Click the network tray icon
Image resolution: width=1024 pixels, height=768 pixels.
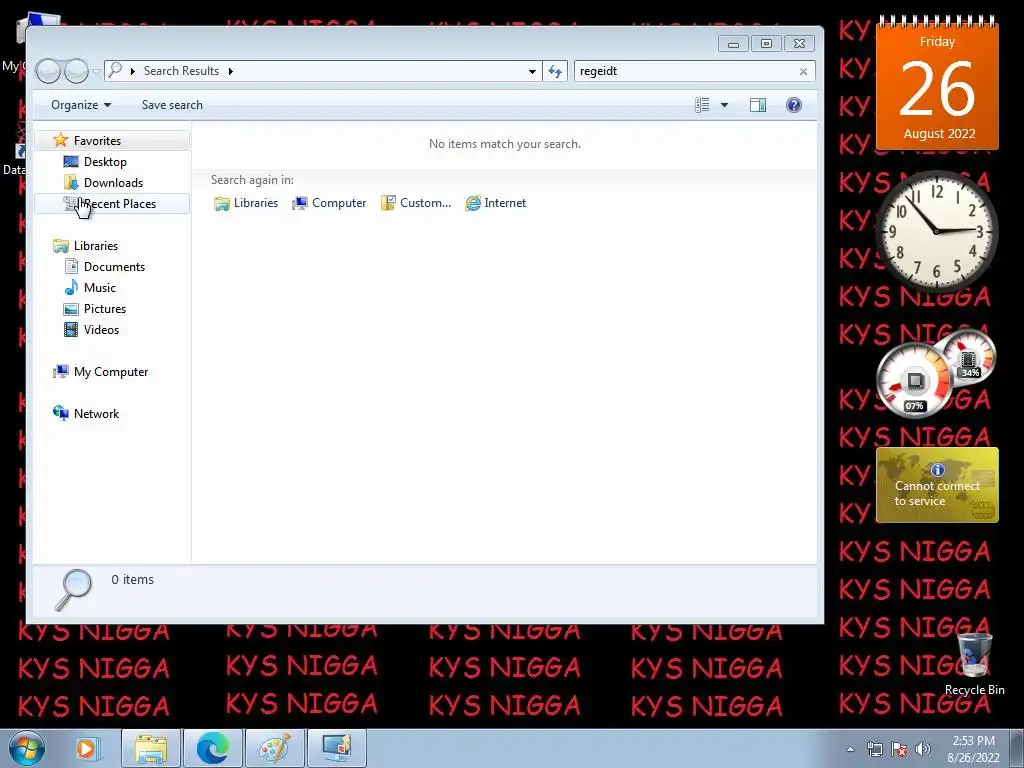[x=874, y=749]
